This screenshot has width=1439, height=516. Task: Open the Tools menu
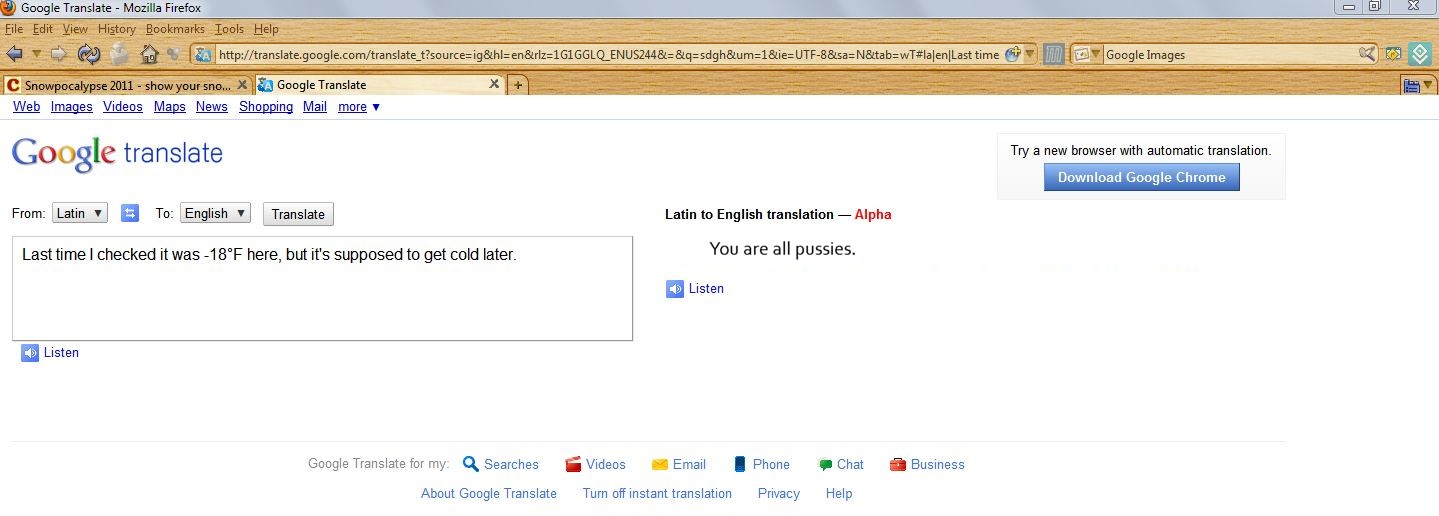tap(229, 29)
